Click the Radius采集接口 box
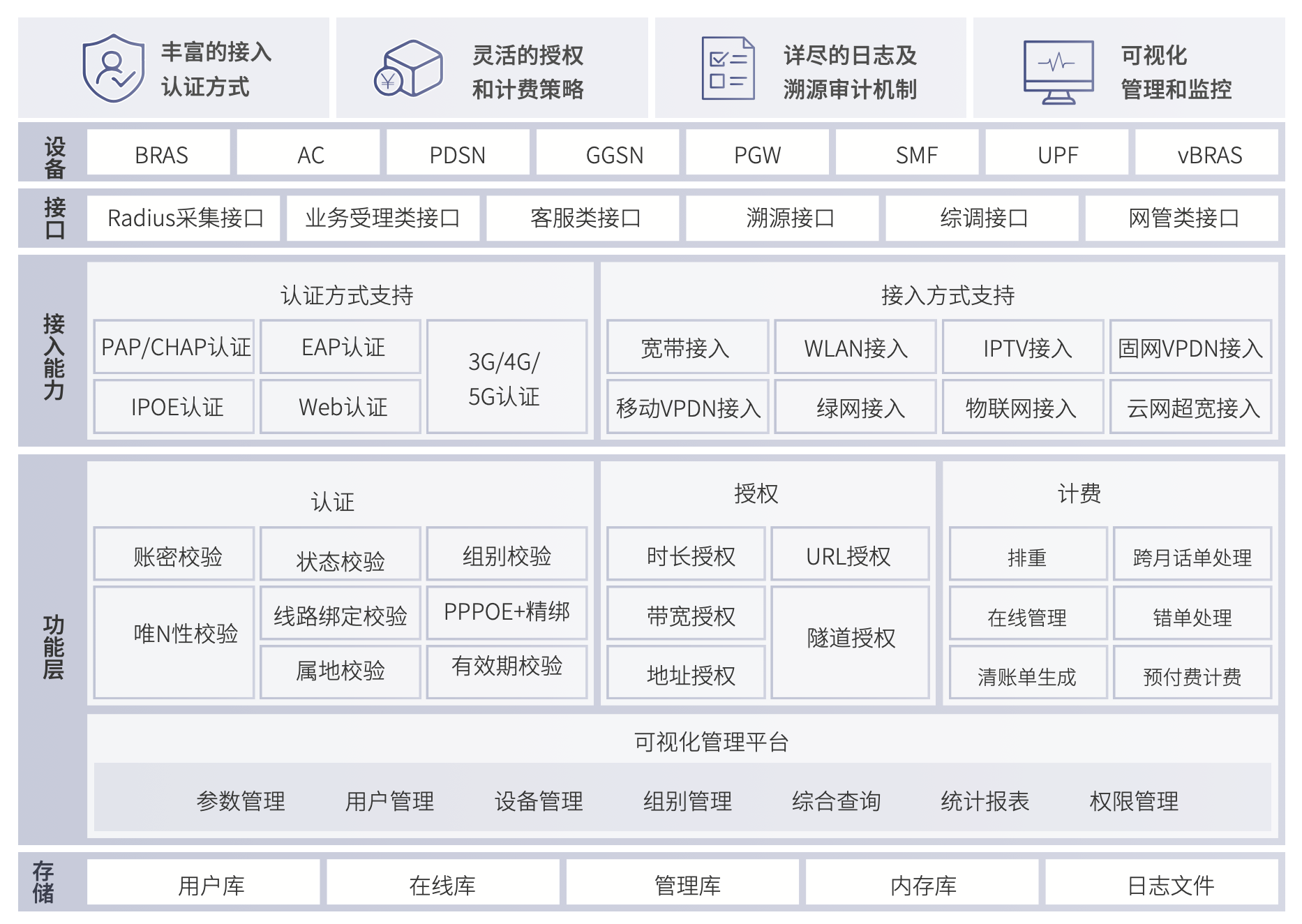 [x=184, y=218]
